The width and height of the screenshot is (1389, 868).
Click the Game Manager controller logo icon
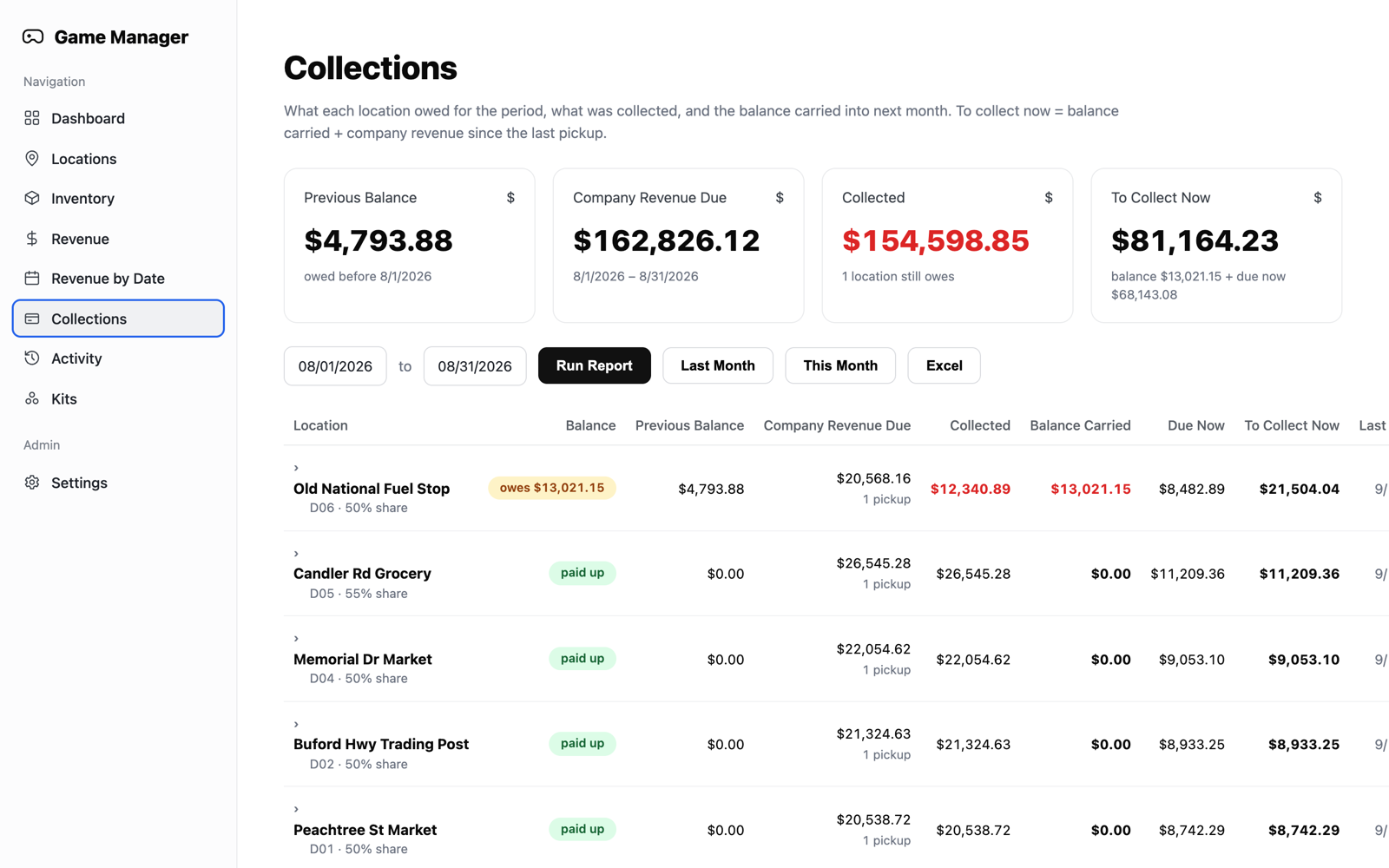coord(33,36)
